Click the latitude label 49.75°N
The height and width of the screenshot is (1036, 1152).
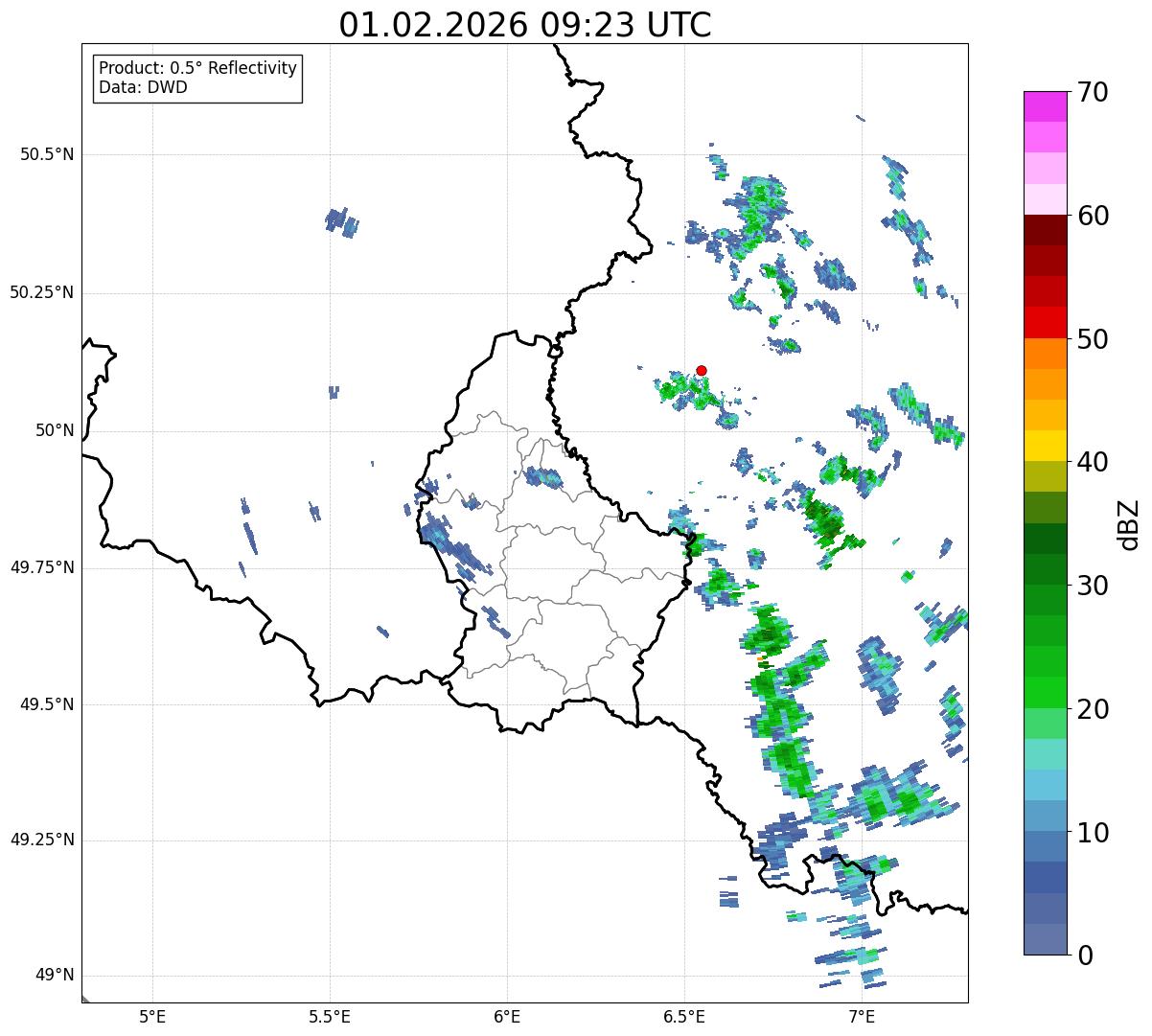coord(41,567)
